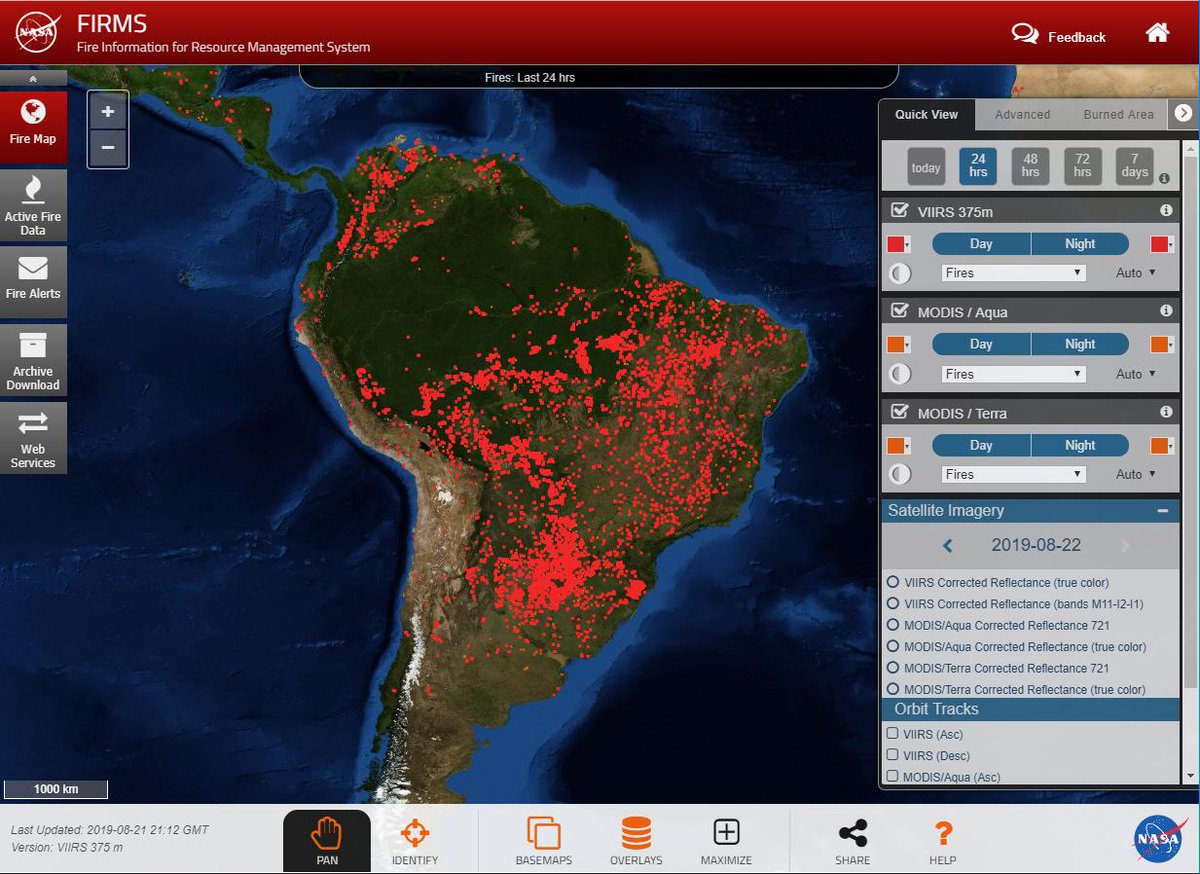Screen dimensions: 1200x874
Task: Click NASA logo in footer
Action: (x=1158, y=838)
